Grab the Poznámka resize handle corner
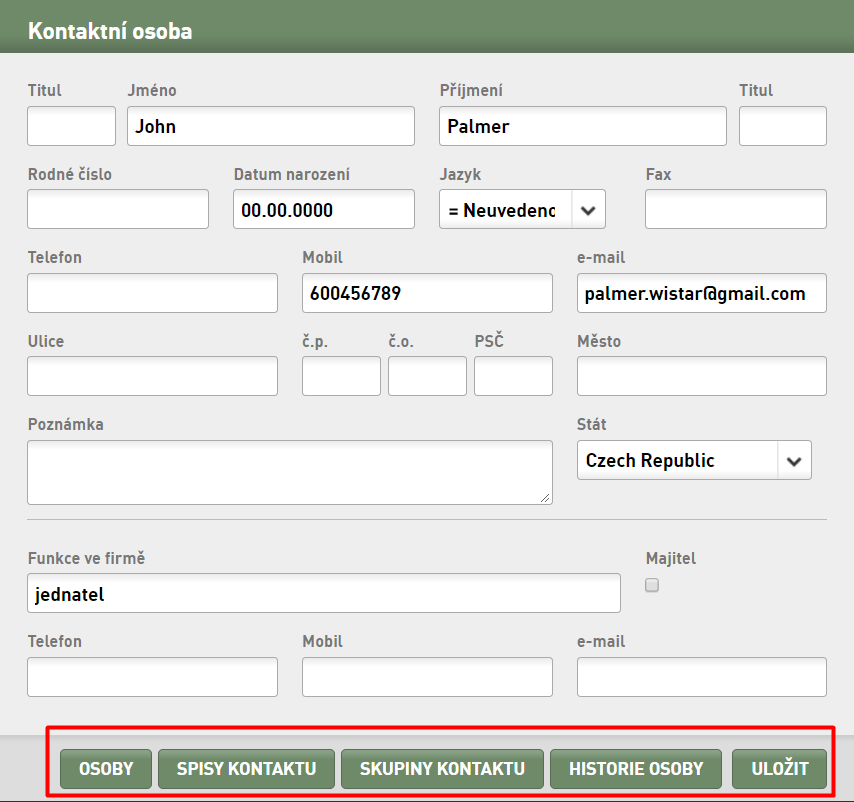 pos(545,498)
